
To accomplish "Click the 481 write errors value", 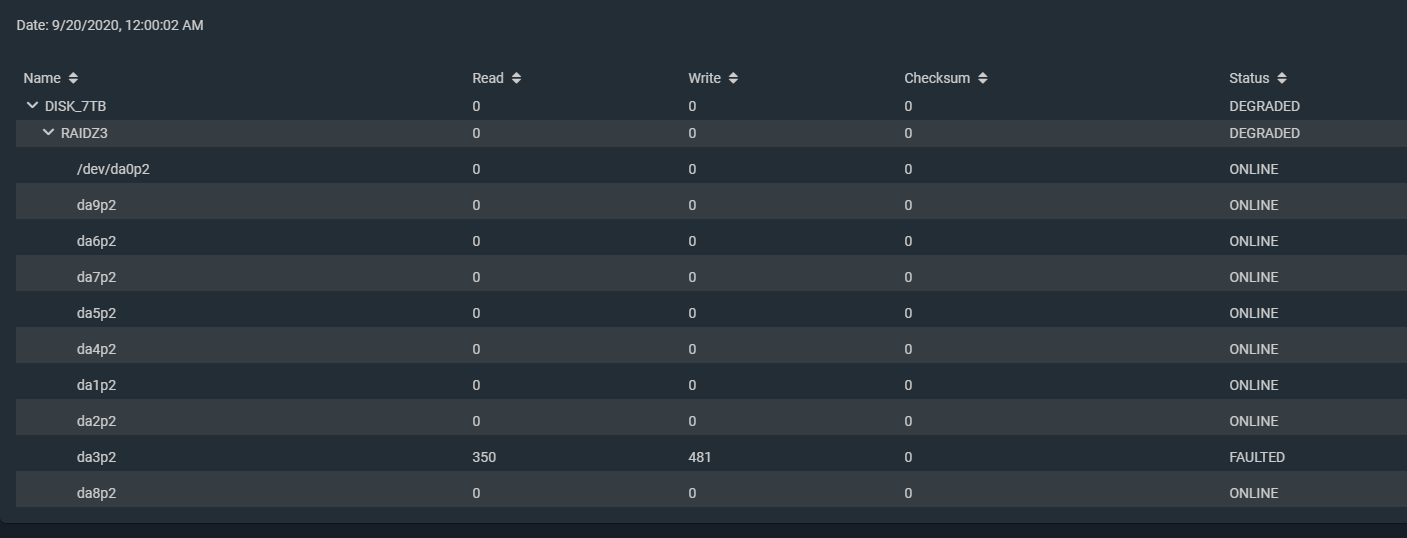I will pyautogui.click(x=700, y=457).
